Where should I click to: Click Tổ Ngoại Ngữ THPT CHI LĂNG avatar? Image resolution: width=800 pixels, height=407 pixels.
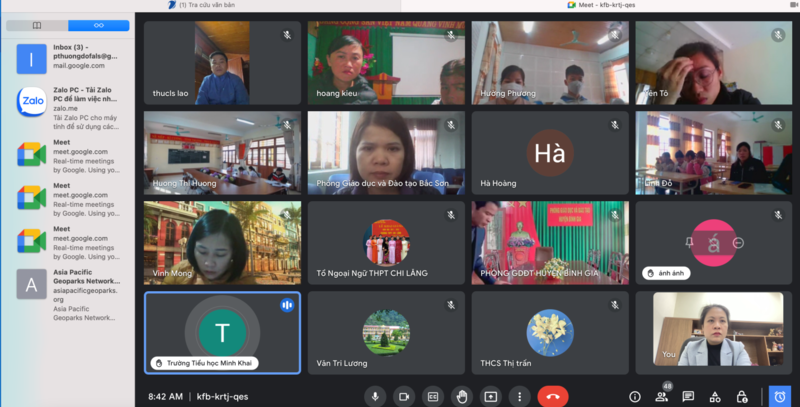(x=386, y=243)
